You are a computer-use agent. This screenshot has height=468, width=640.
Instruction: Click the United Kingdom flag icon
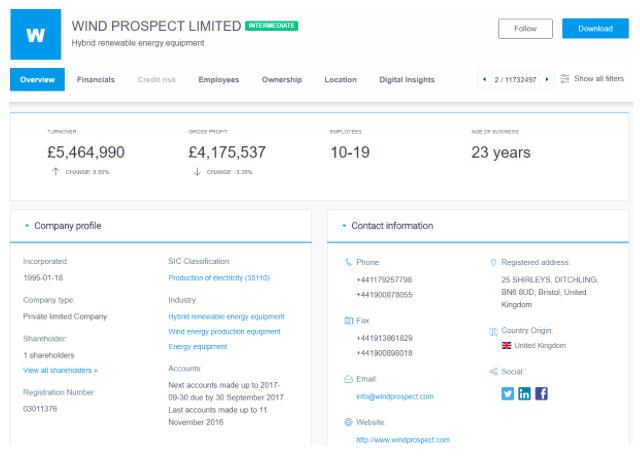click(x=506, y=346)
